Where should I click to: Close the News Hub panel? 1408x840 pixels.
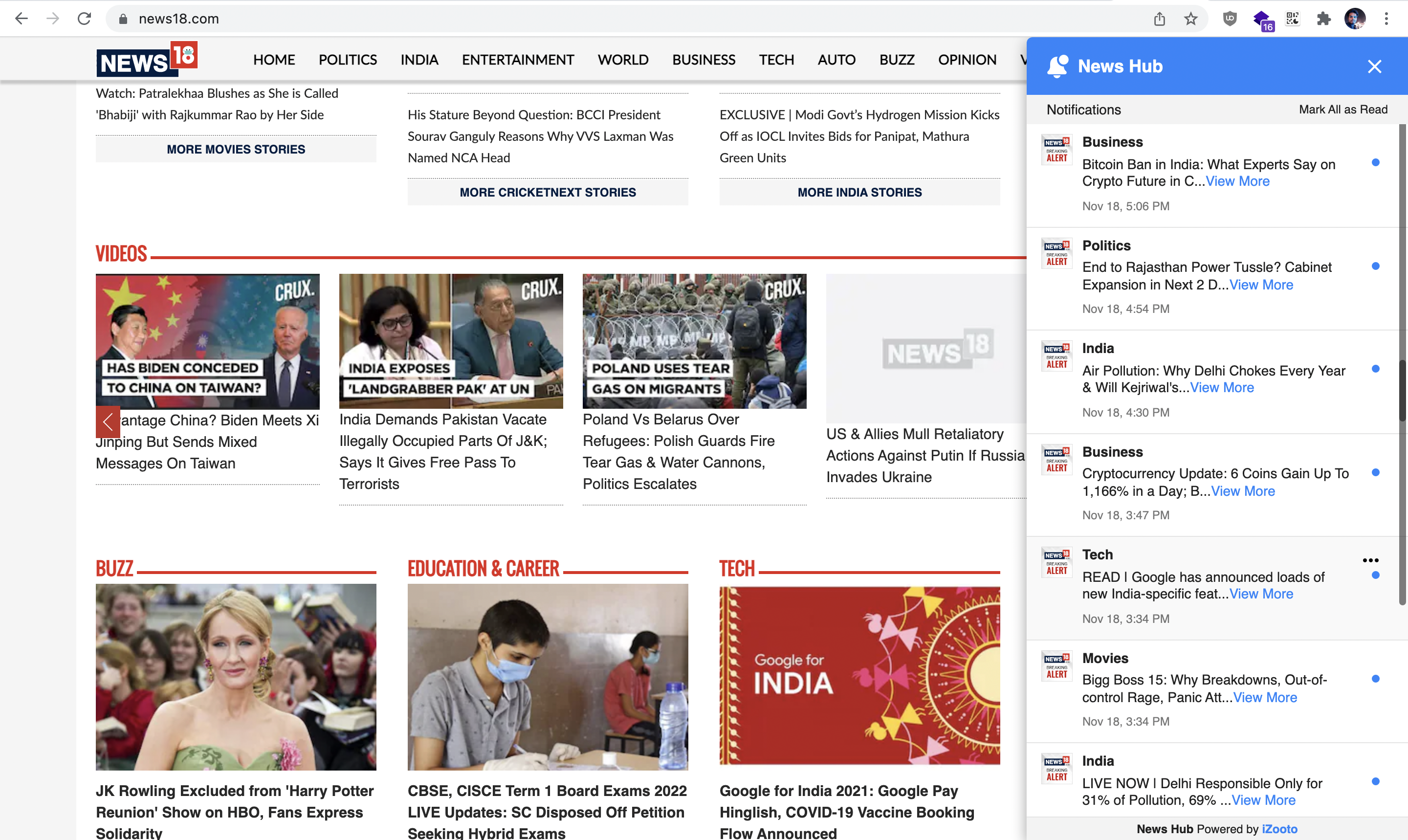point(1374,66)
